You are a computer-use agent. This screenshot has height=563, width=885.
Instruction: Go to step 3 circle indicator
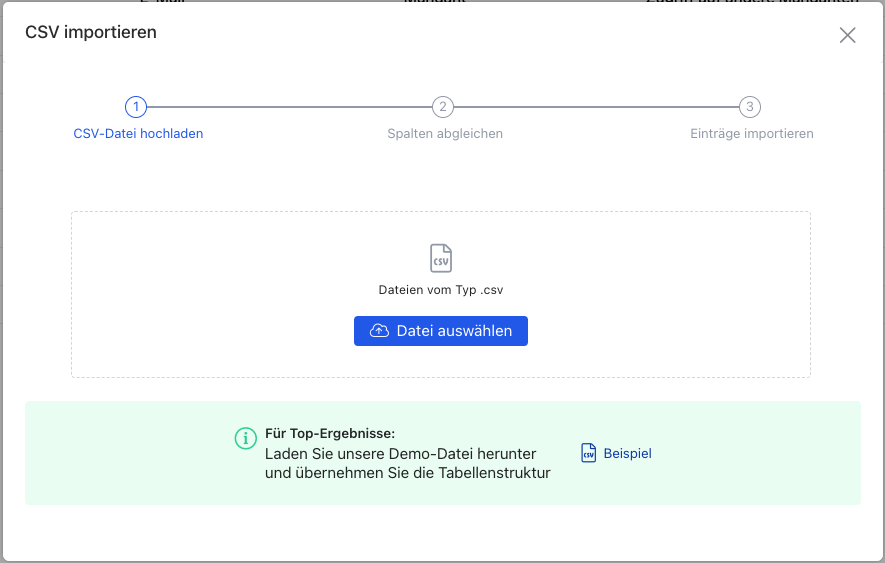tap(750, 107)
